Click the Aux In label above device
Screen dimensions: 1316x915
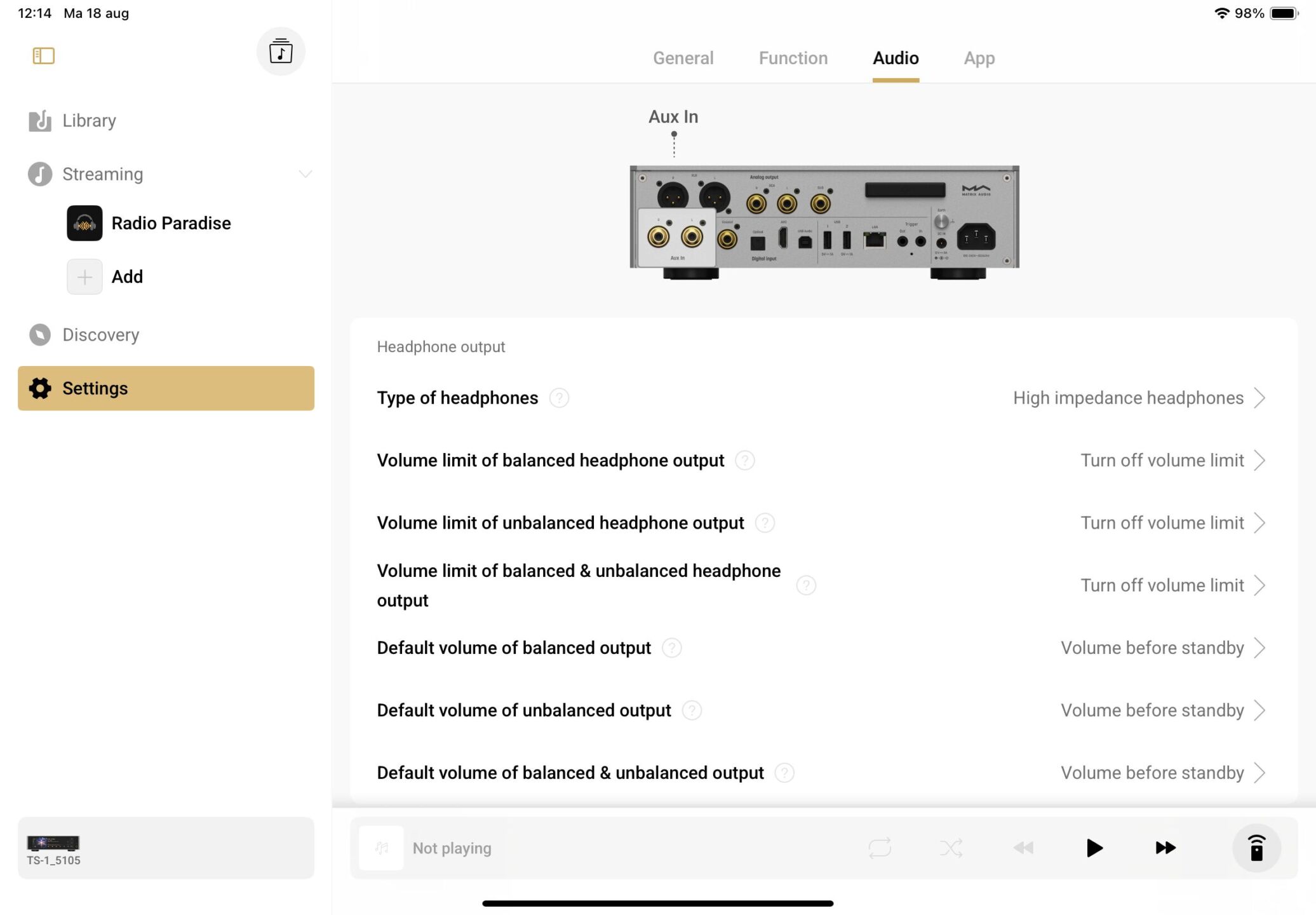coord(673,117)
